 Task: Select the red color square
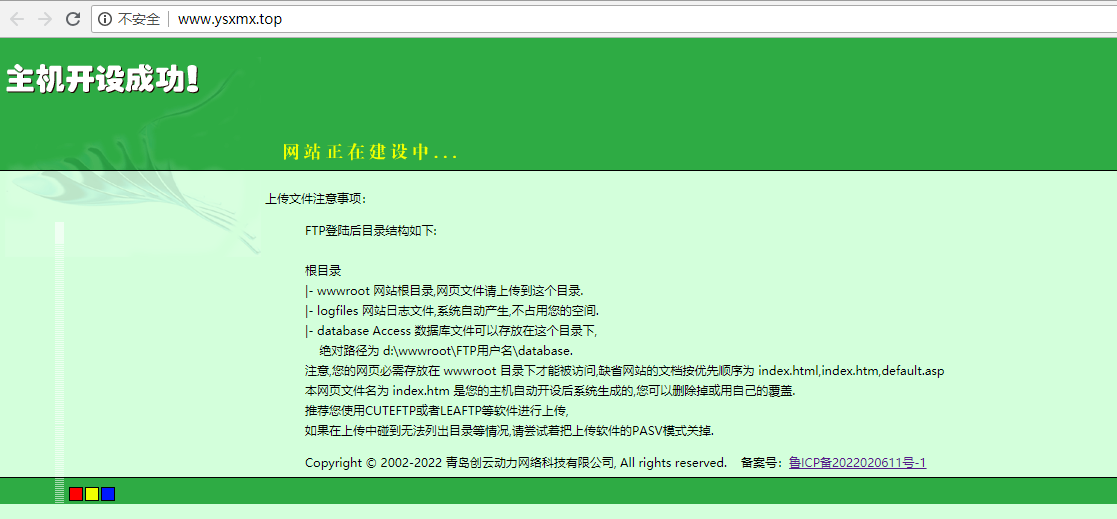(x=76, y=494)
